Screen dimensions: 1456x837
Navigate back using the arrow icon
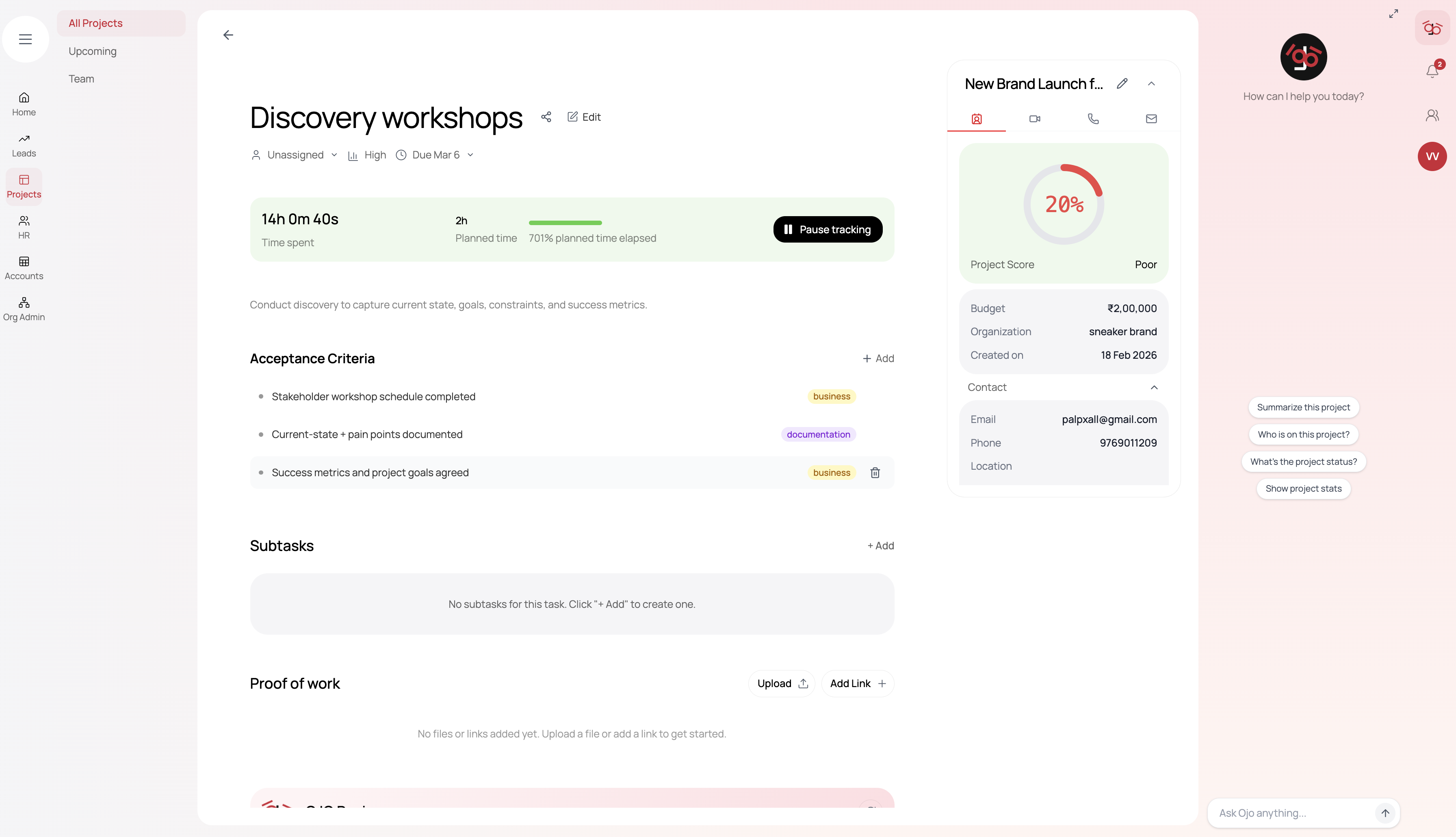coord(228,35)
